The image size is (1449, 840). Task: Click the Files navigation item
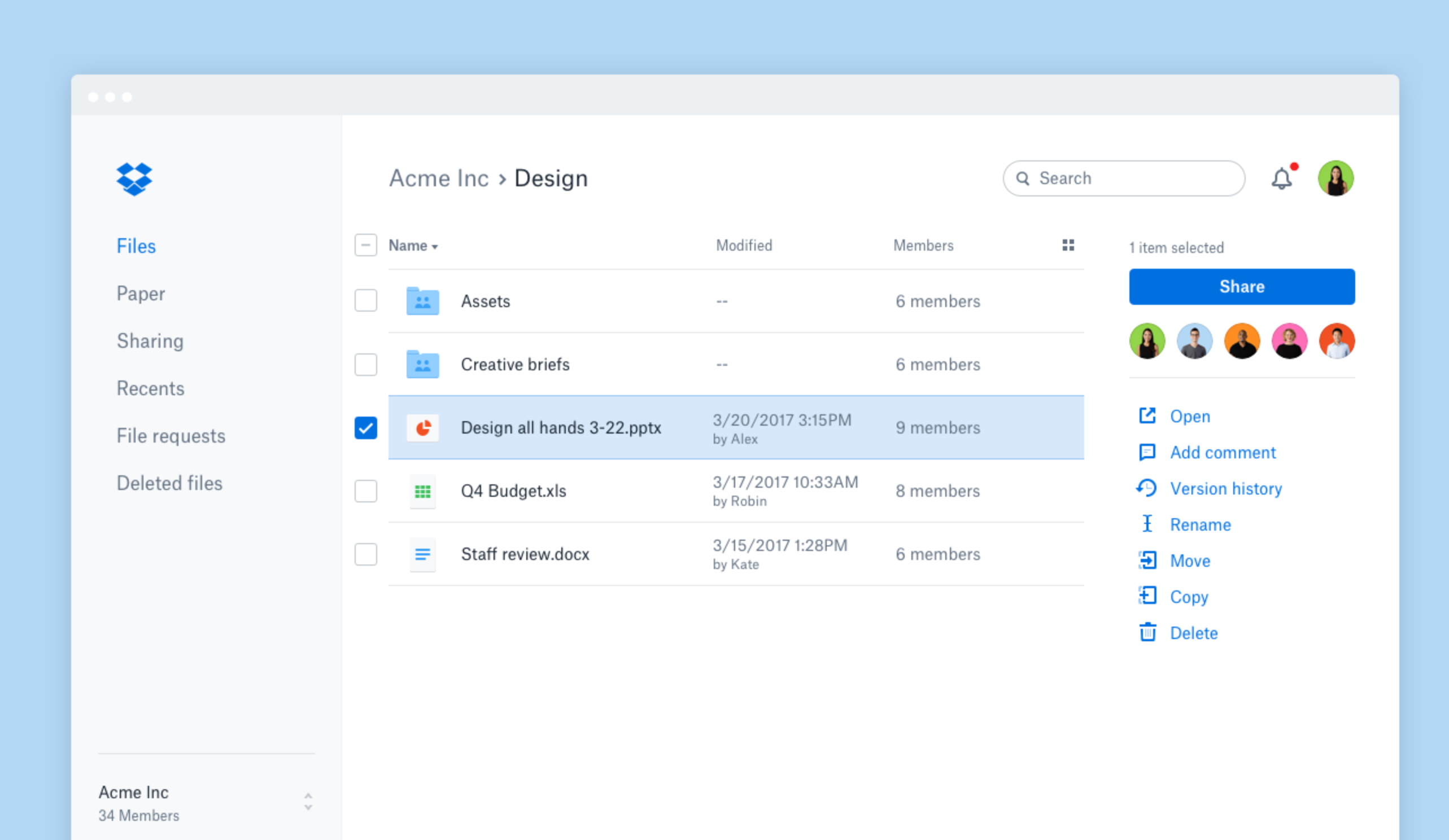pos(135,246)
